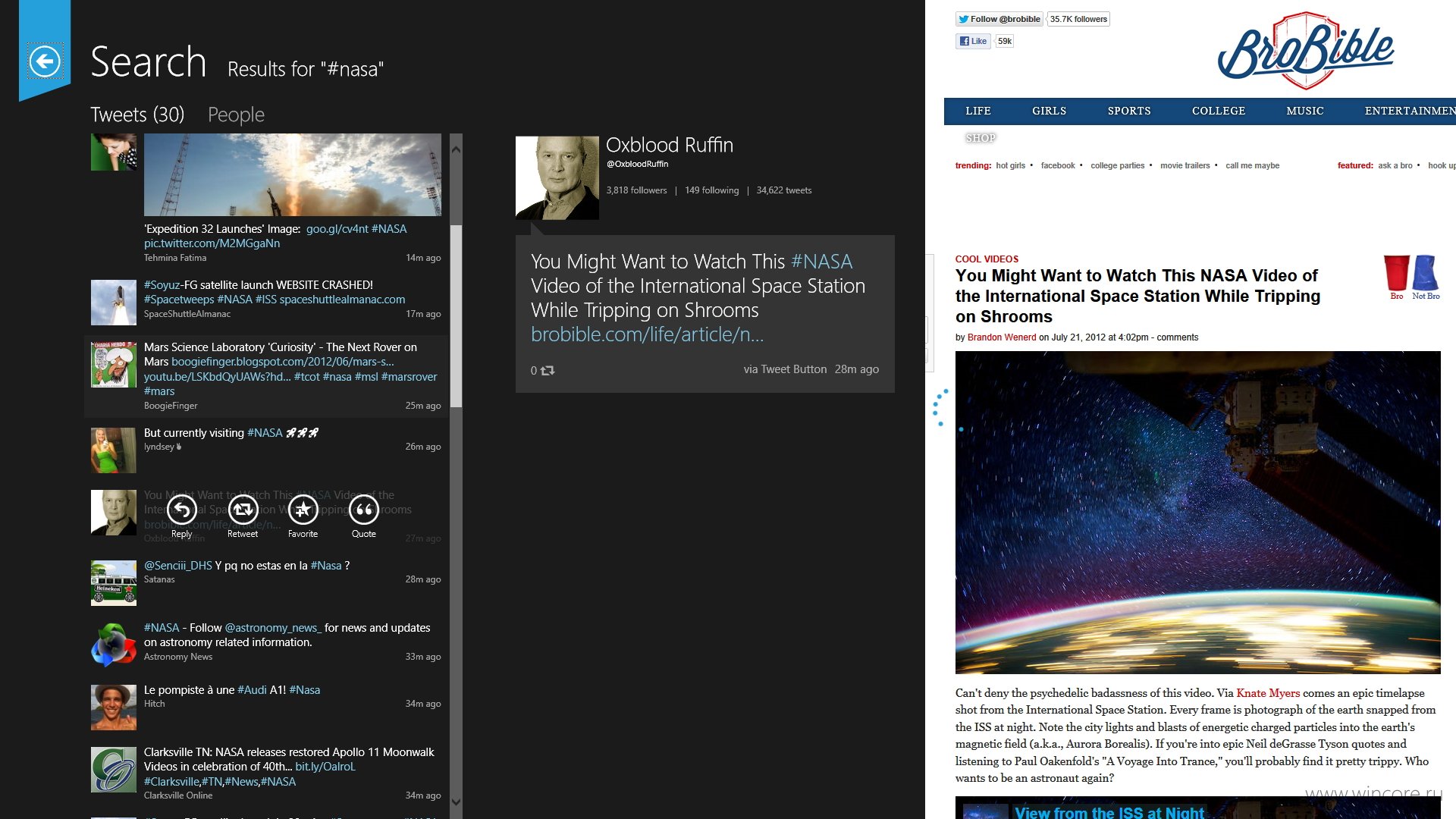Click the article headline on BroBible
This screenshot has height=819, width=1456.
[x=1137, y=296]
